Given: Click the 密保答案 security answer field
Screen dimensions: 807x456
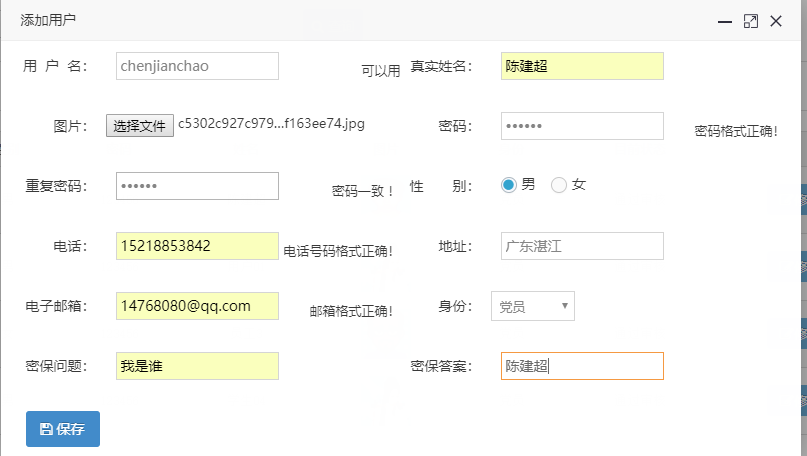Looking at the screenshot, I should pyautogui.click(x=582, y=366).
